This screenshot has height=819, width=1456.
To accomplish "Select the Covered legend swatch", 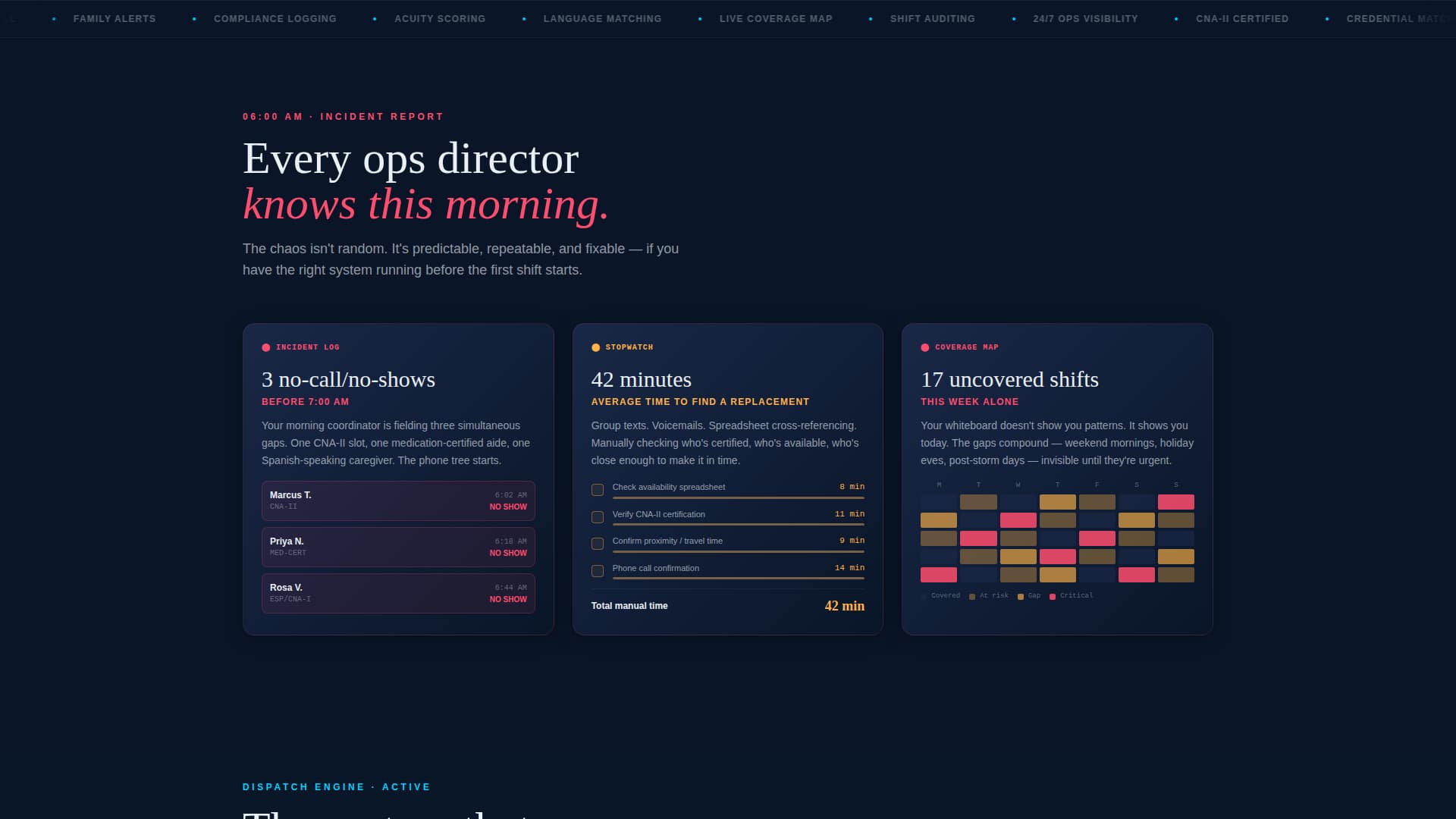I will pyautogui.click(x=924, y=597).
